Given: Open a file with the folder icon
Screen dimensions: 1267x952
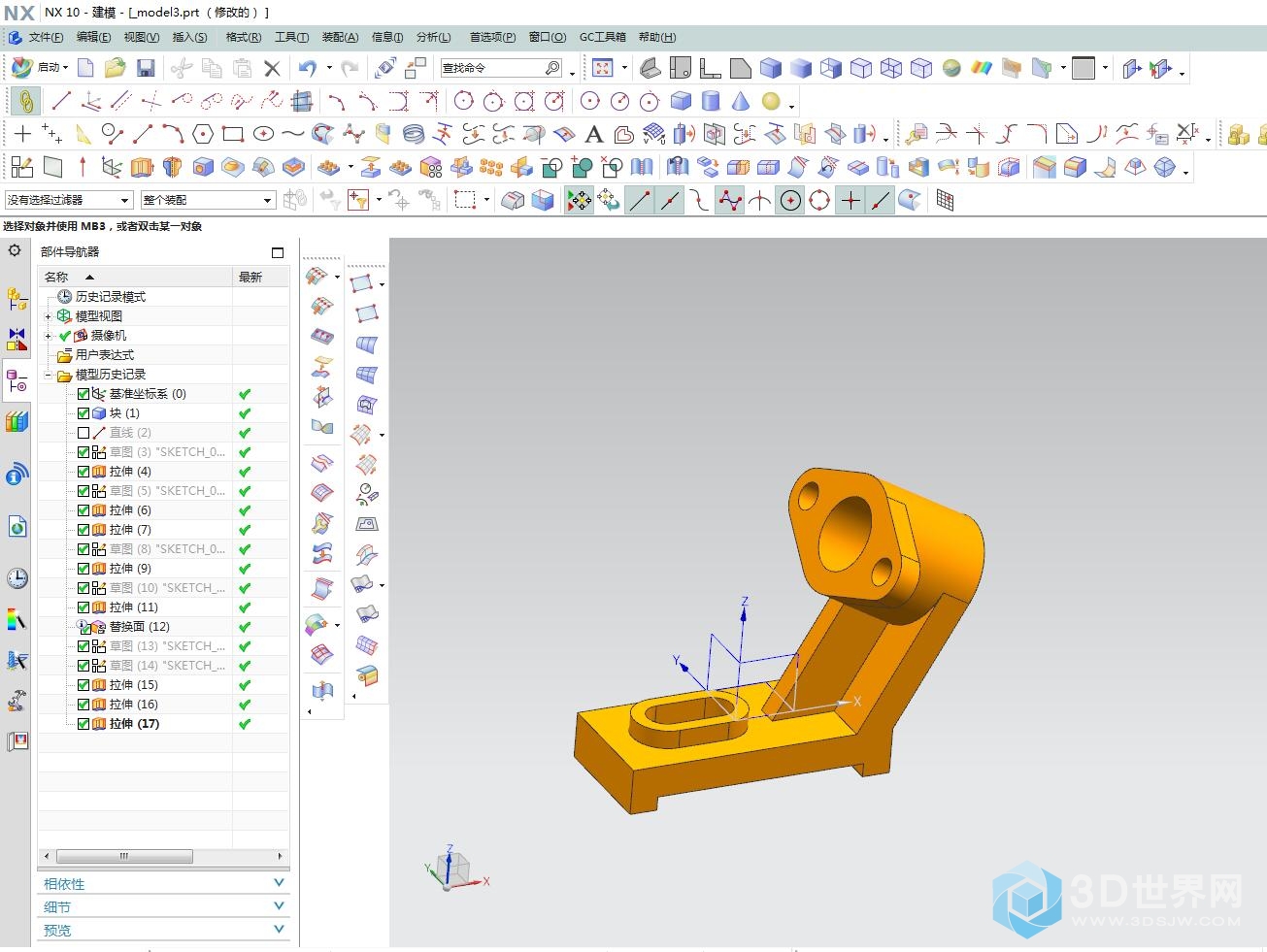Looking at the screenshot, I should coord(116,68).
